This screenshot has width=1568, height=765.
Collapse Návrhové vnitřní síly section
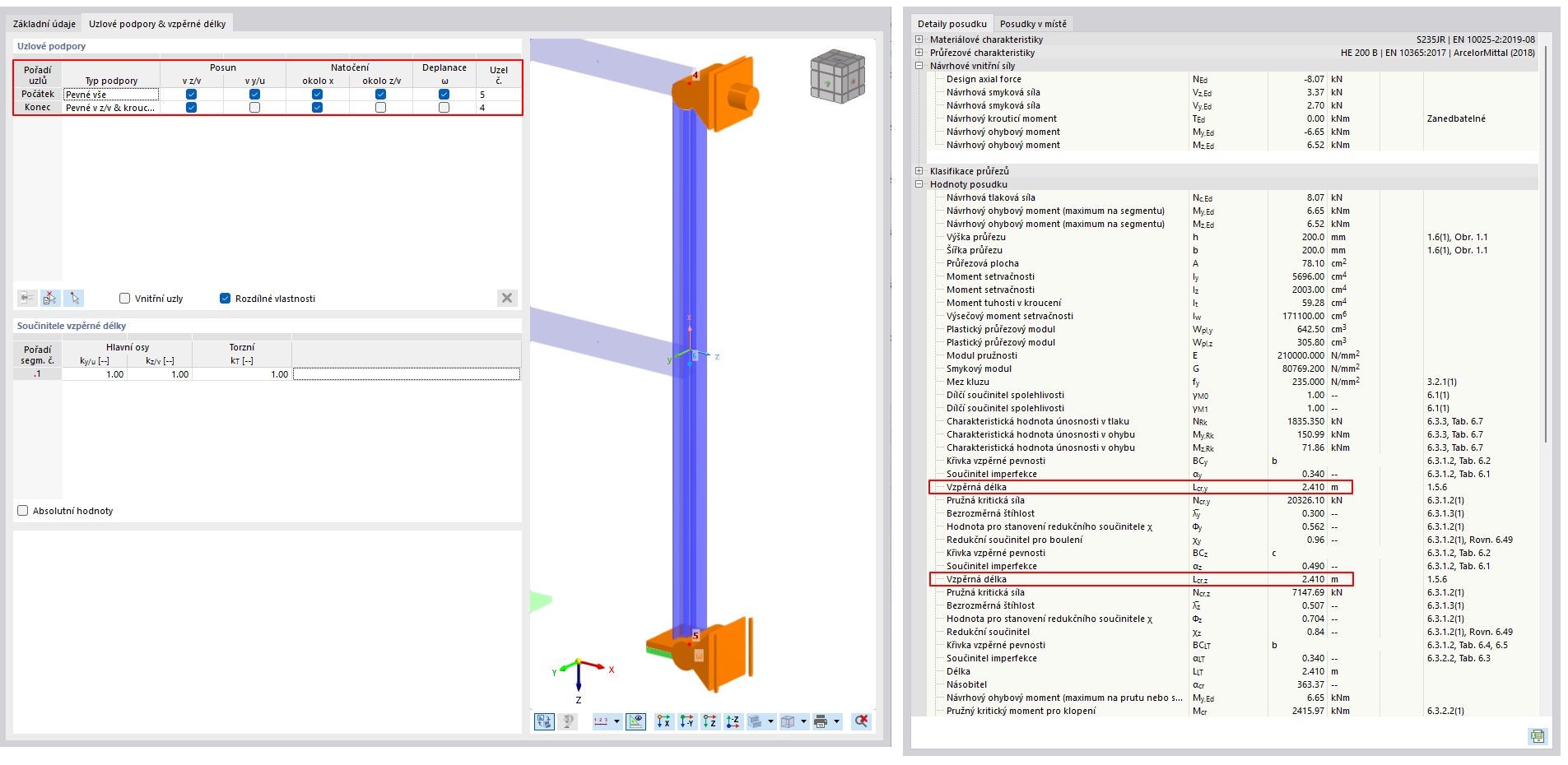point(919,66)
